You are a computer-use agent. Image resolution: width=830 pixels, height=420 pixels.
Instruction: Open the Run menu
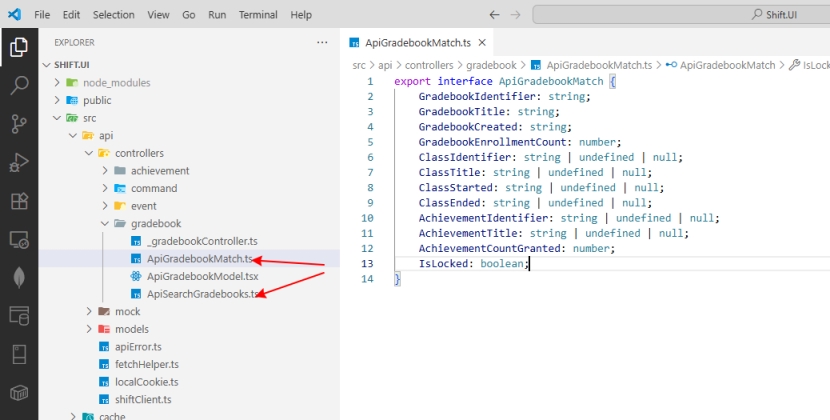click(217, 15)
